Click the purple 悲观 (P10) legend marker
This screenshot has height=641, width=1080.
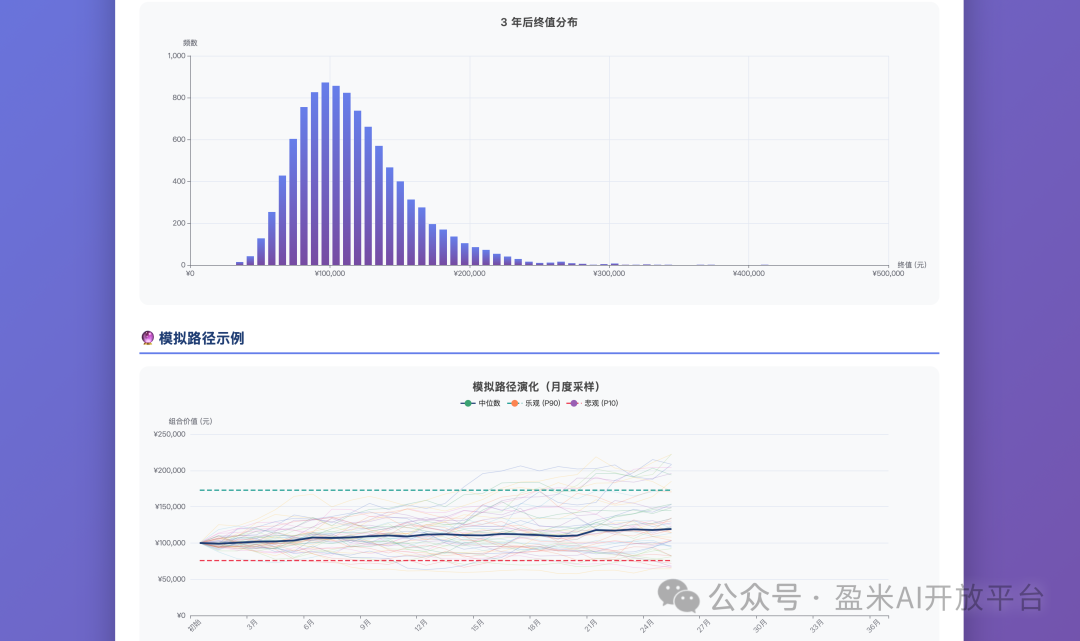pos(574,404)
